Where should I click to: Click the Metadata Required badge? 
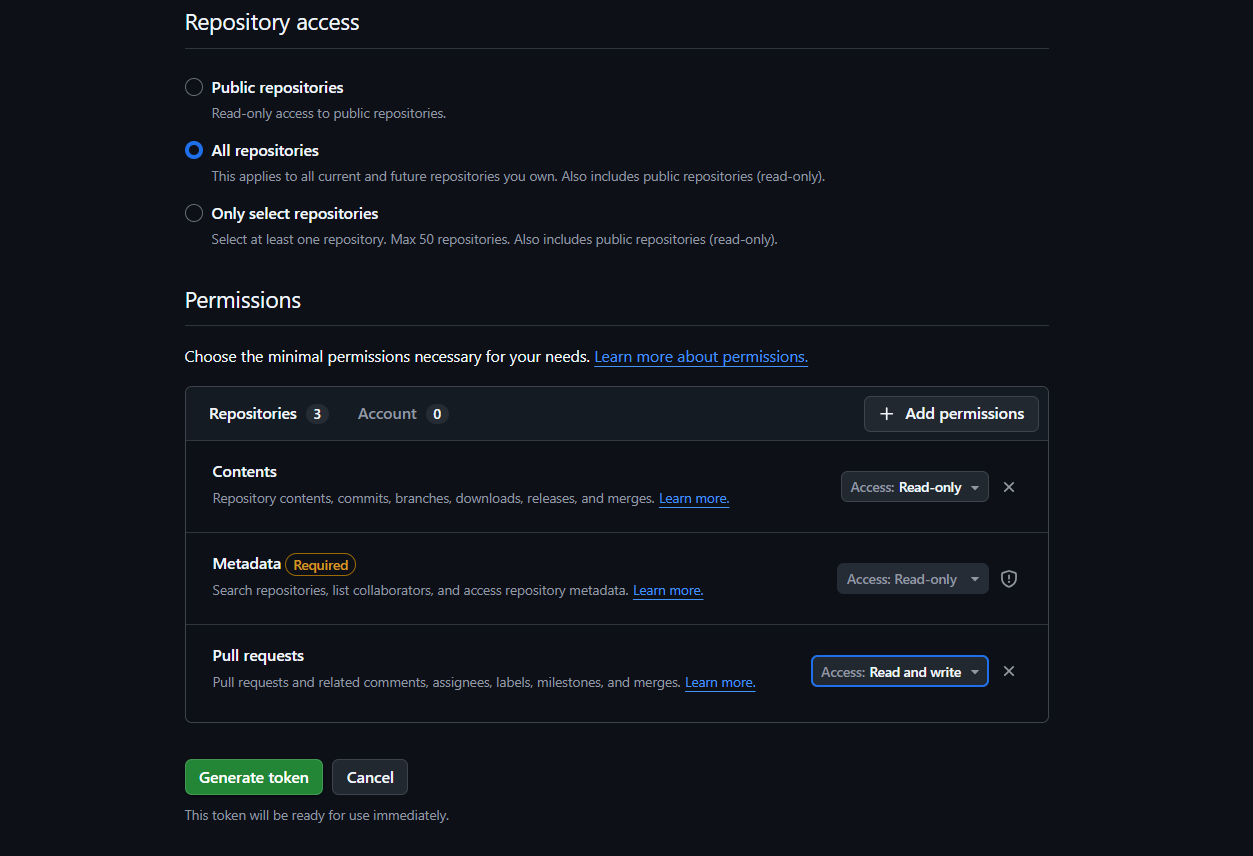click(320, 565)
